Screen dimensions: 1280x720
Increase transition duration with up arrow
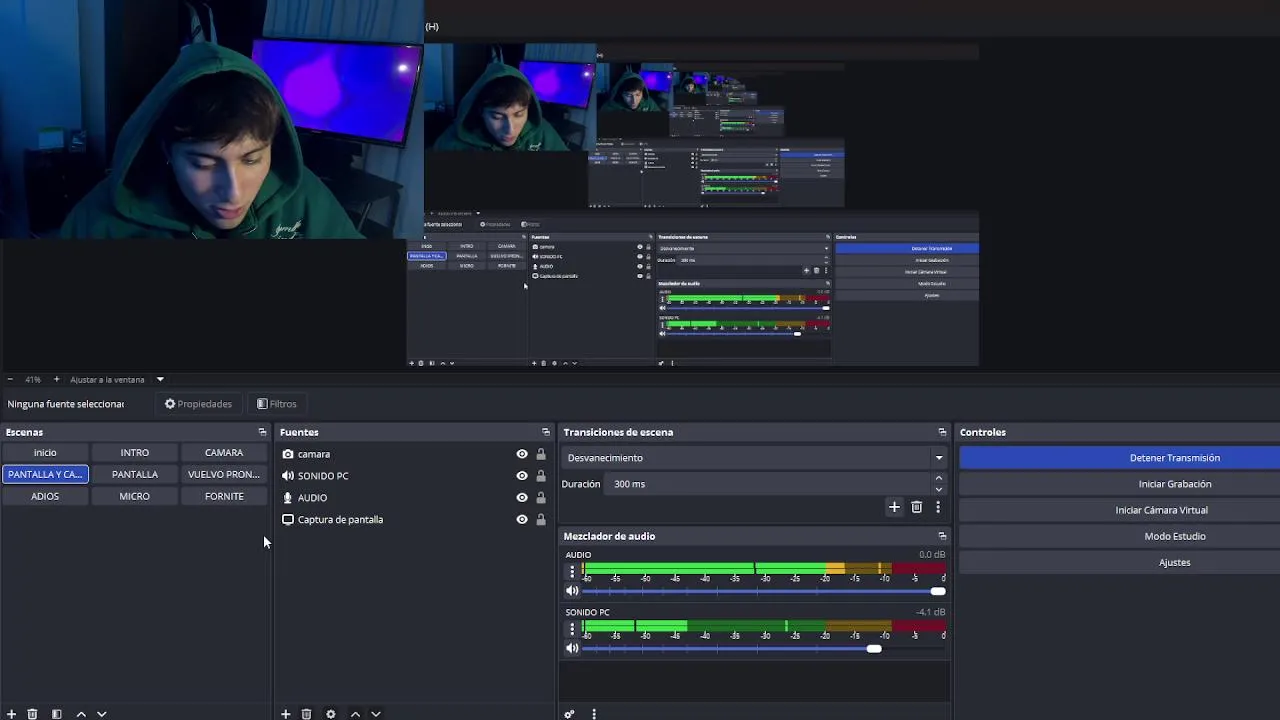click(938, 478)
